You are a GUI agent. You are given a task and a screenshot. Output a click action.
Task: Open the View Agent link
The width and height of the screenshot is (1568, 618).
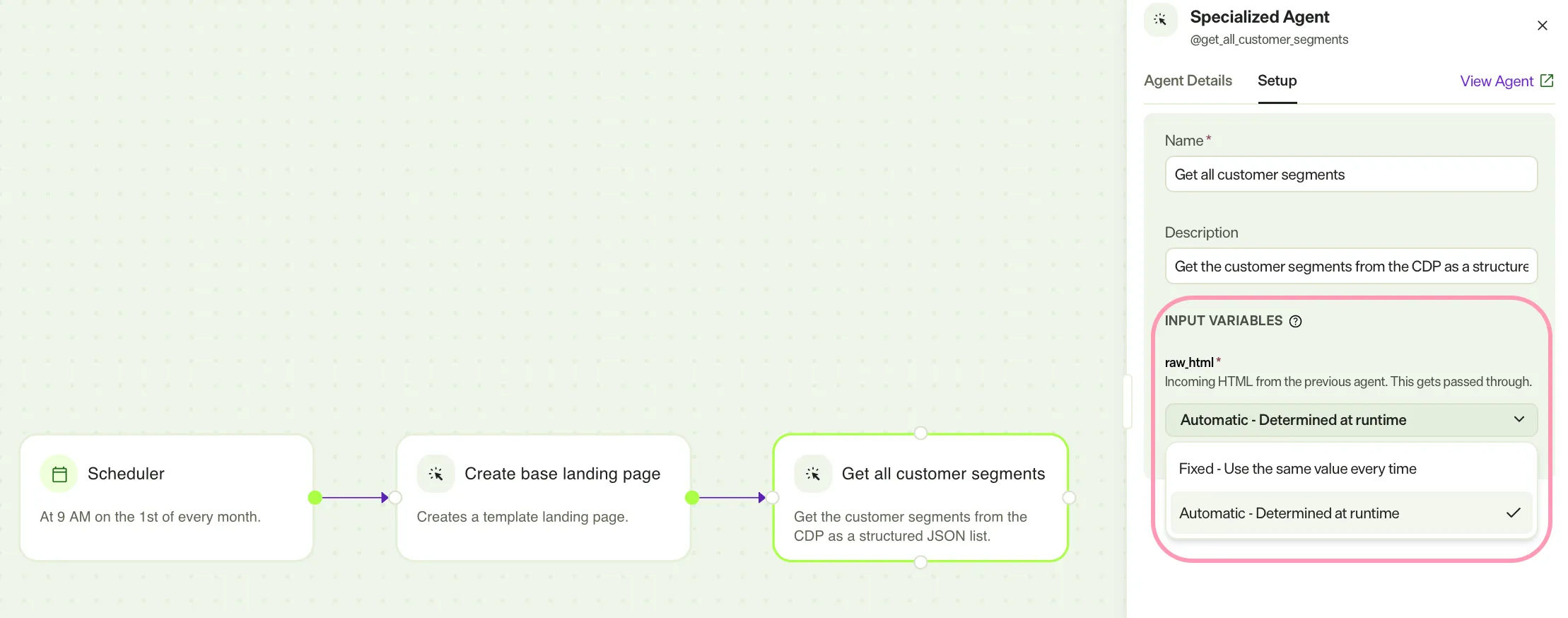click(x=1497, y=81)
